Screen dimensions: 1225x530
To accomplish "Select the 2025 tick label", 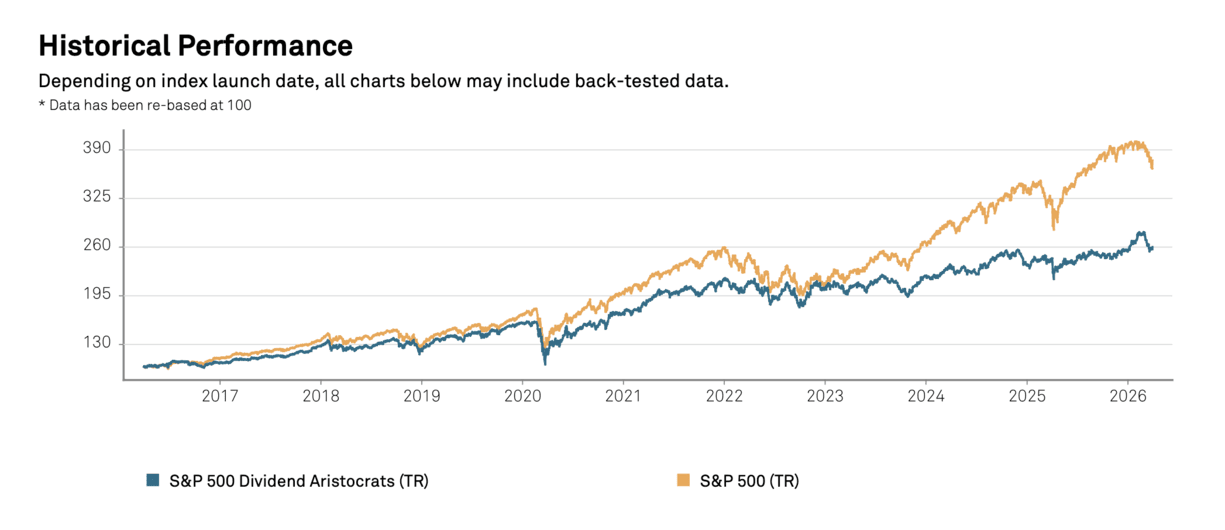I will point(1026,396).
